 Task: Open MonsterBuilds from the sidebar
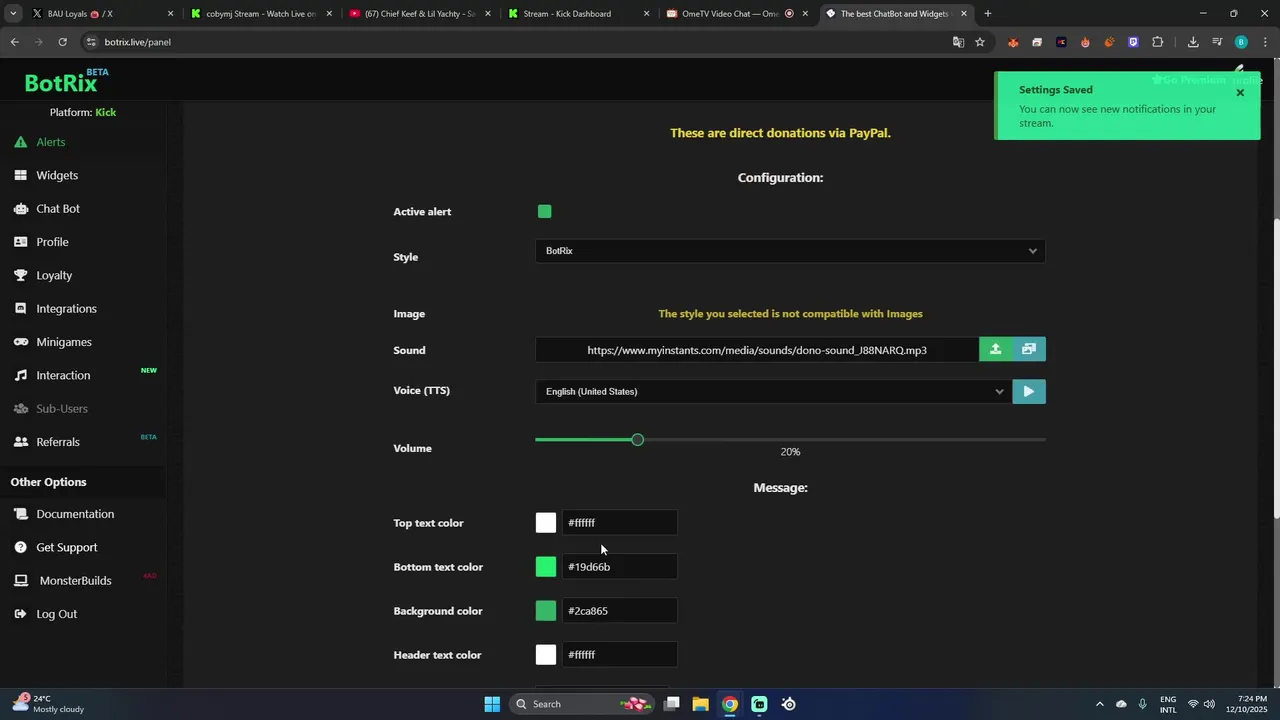(75, 581)
